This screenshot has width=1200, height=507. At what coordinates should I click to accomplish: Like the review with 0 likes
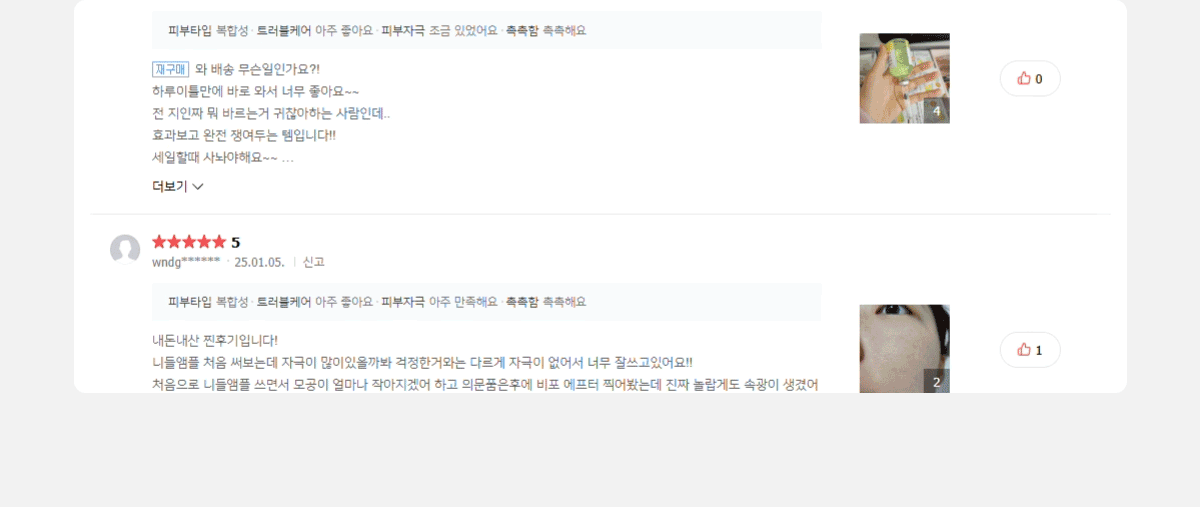(1029, 79)
